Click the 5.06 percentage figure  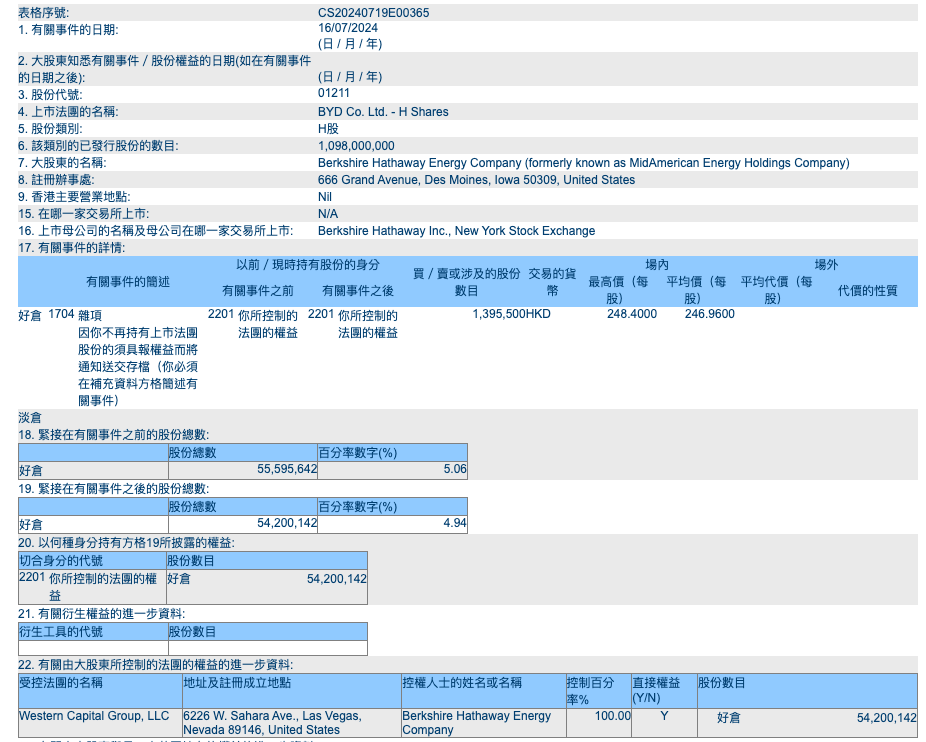click(x=455, y=469)
